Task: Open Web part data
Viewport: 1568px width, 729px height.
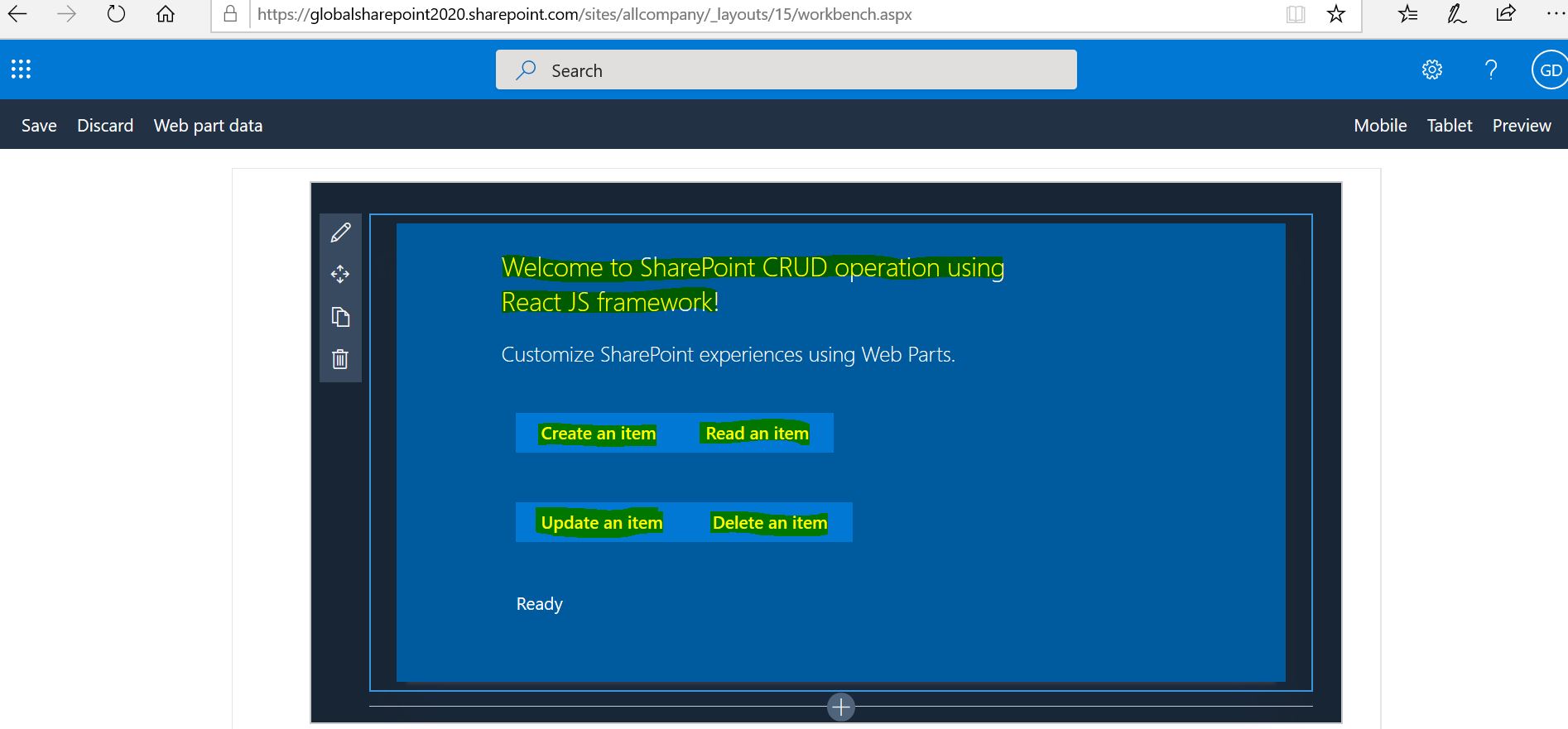Action: point(208,126)
